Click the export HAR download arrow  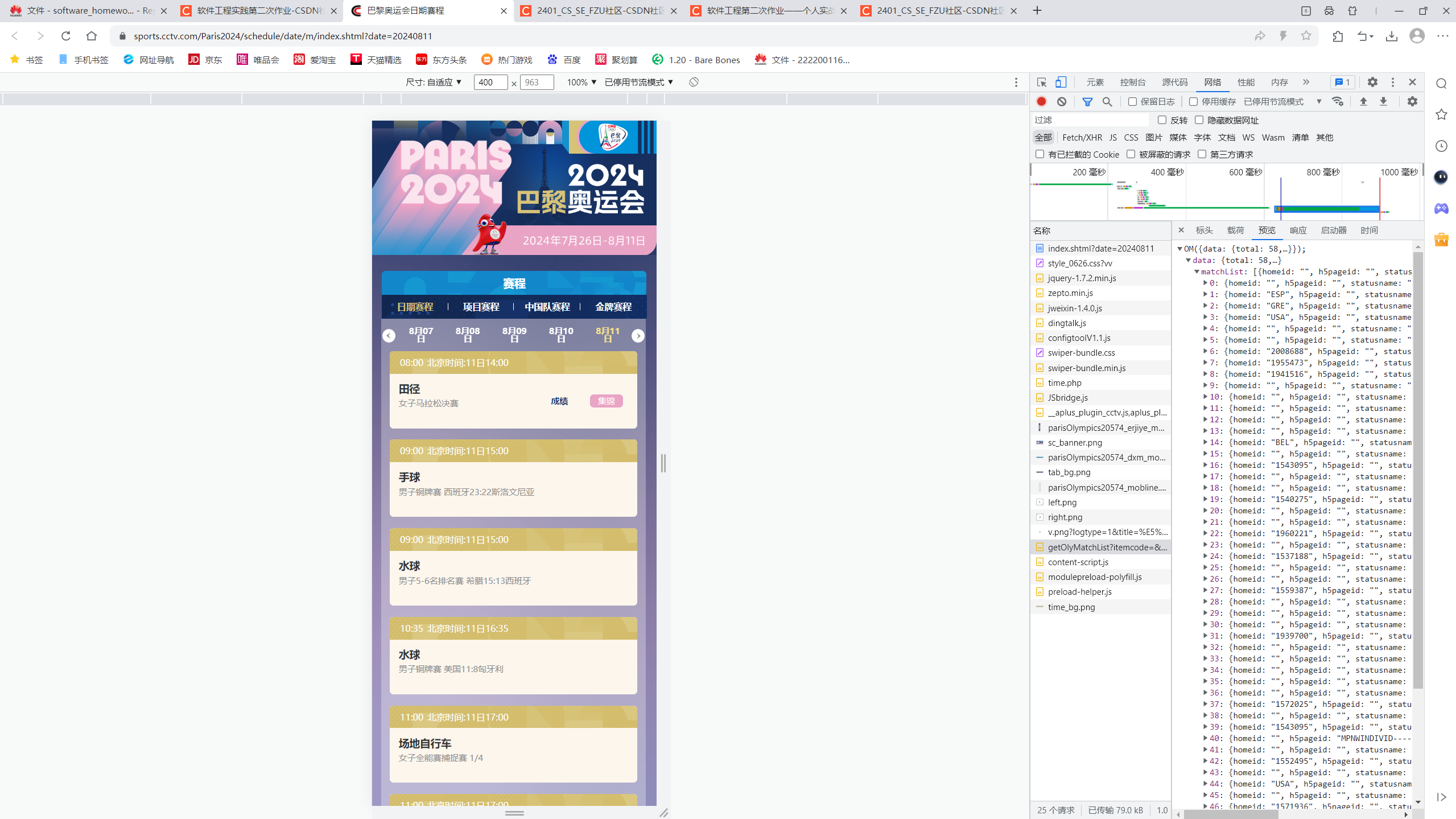pyautogui.click(x=1383, y=101)
